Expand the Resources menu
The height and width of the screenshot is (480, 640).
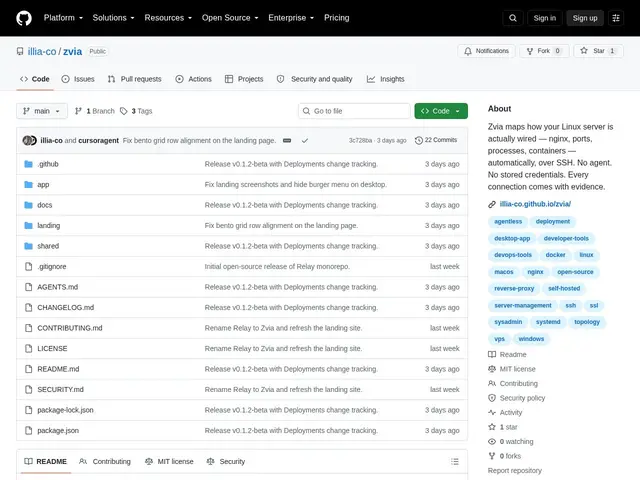(x=168, y=18)
